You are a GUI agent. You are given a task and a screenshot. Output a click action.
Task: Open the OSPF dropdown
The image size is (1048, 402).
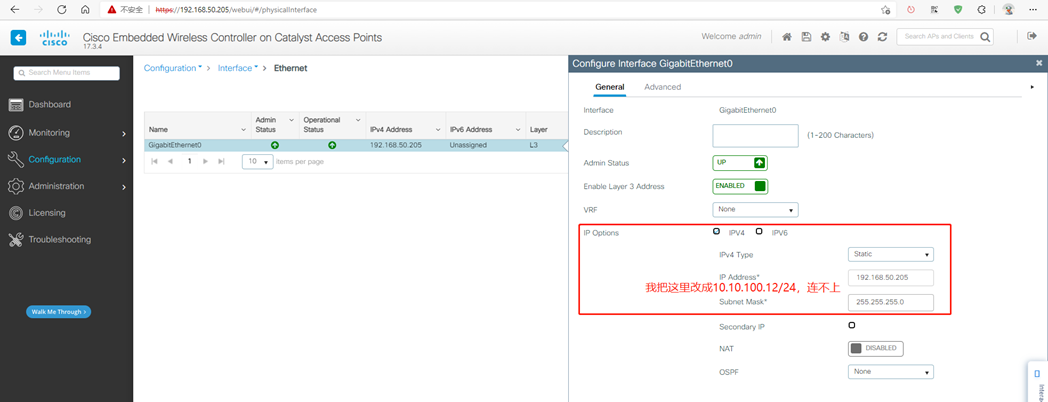coord(890,372)
